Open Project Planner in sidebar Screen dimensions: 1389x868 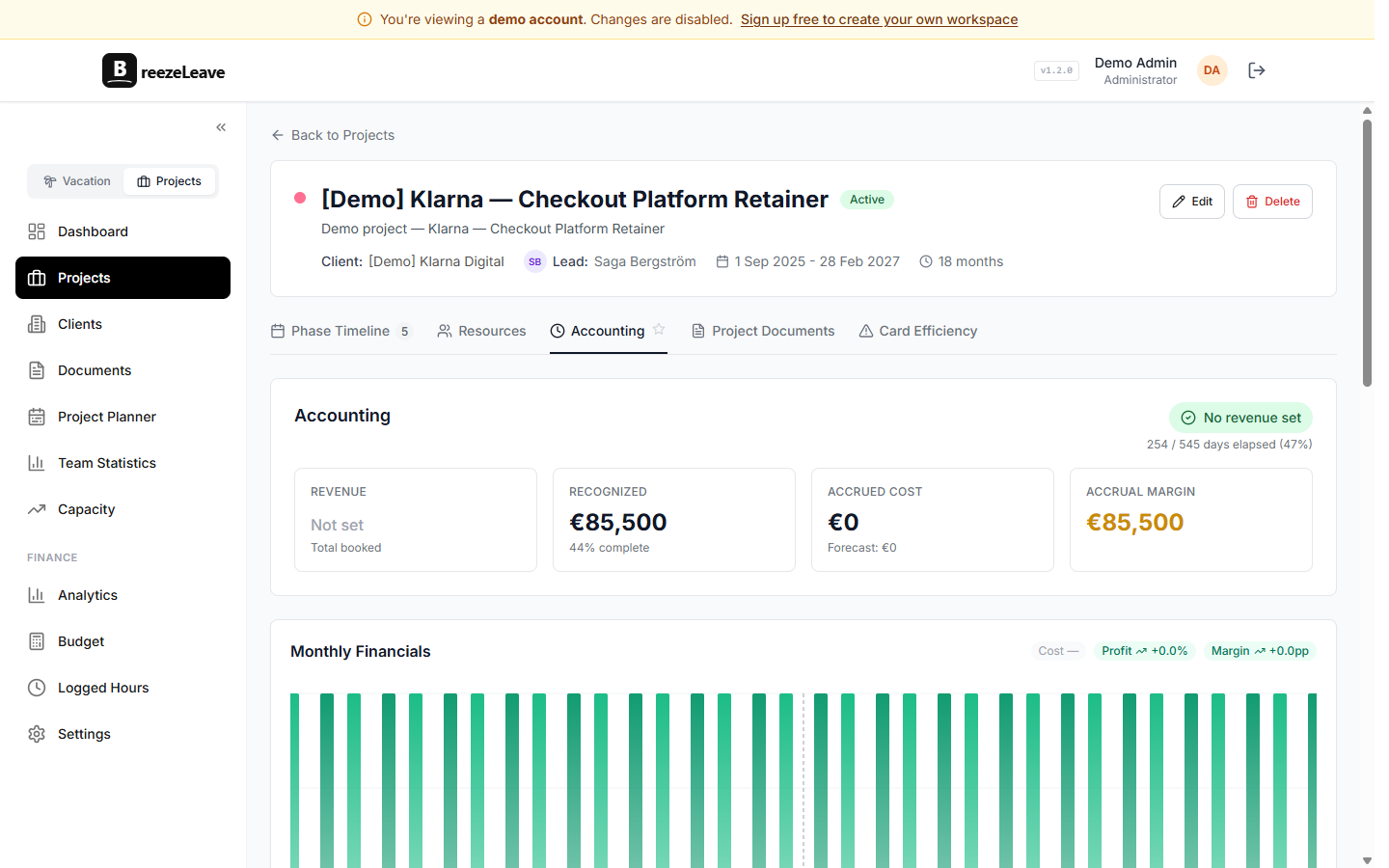click(x=123, y=417)
